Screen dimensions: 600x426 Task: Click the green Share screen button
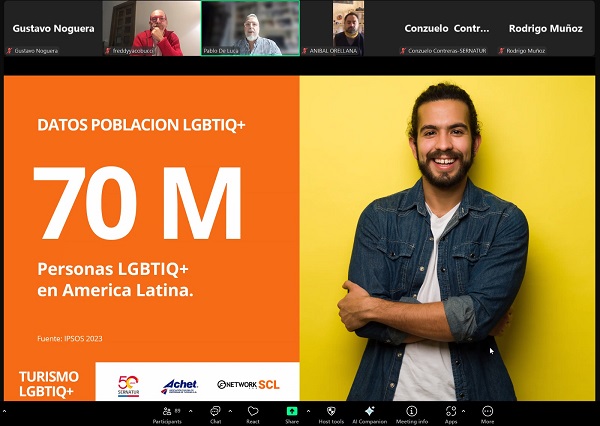click(x=292, y=412)
